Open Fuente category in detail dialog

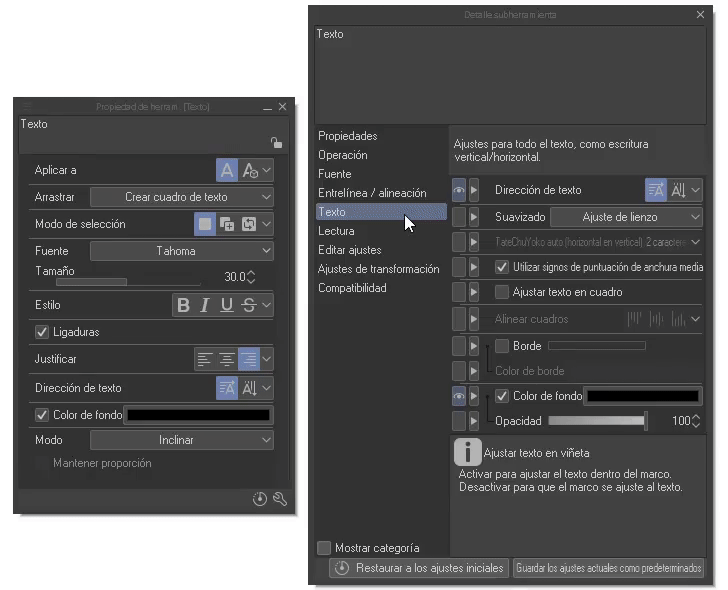334,174
